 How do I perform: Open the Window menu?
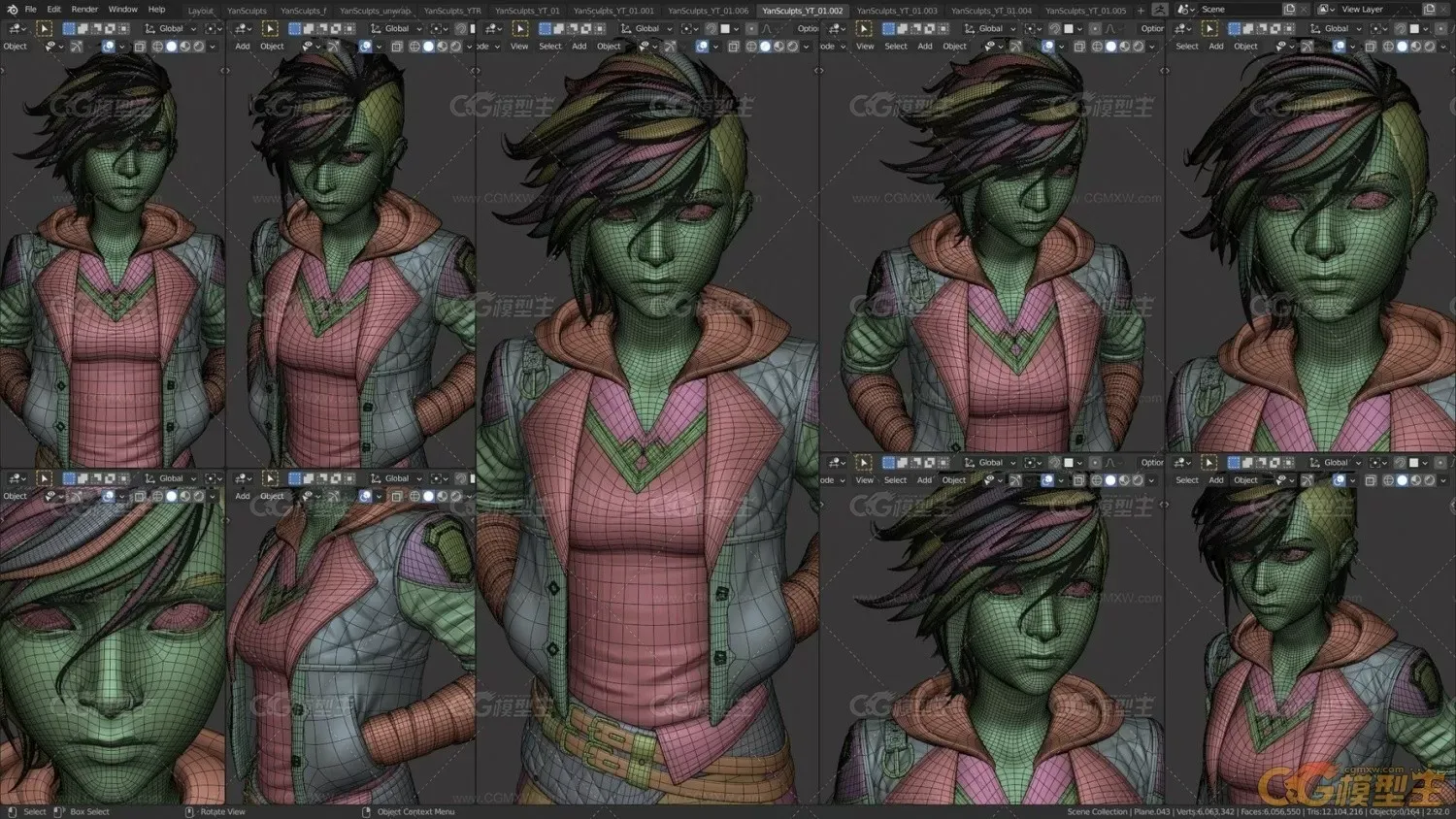click(123, 10)
